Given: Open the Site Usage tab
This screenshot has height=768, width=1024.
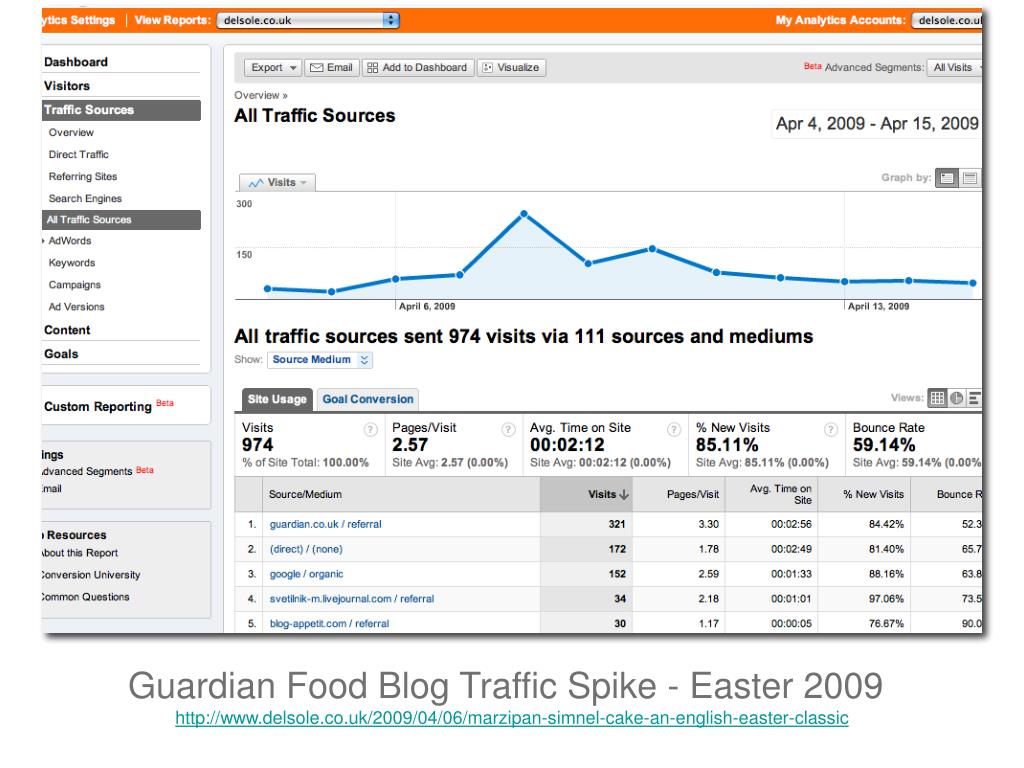Looking at the screenshot, I should [x=277, y=399].
